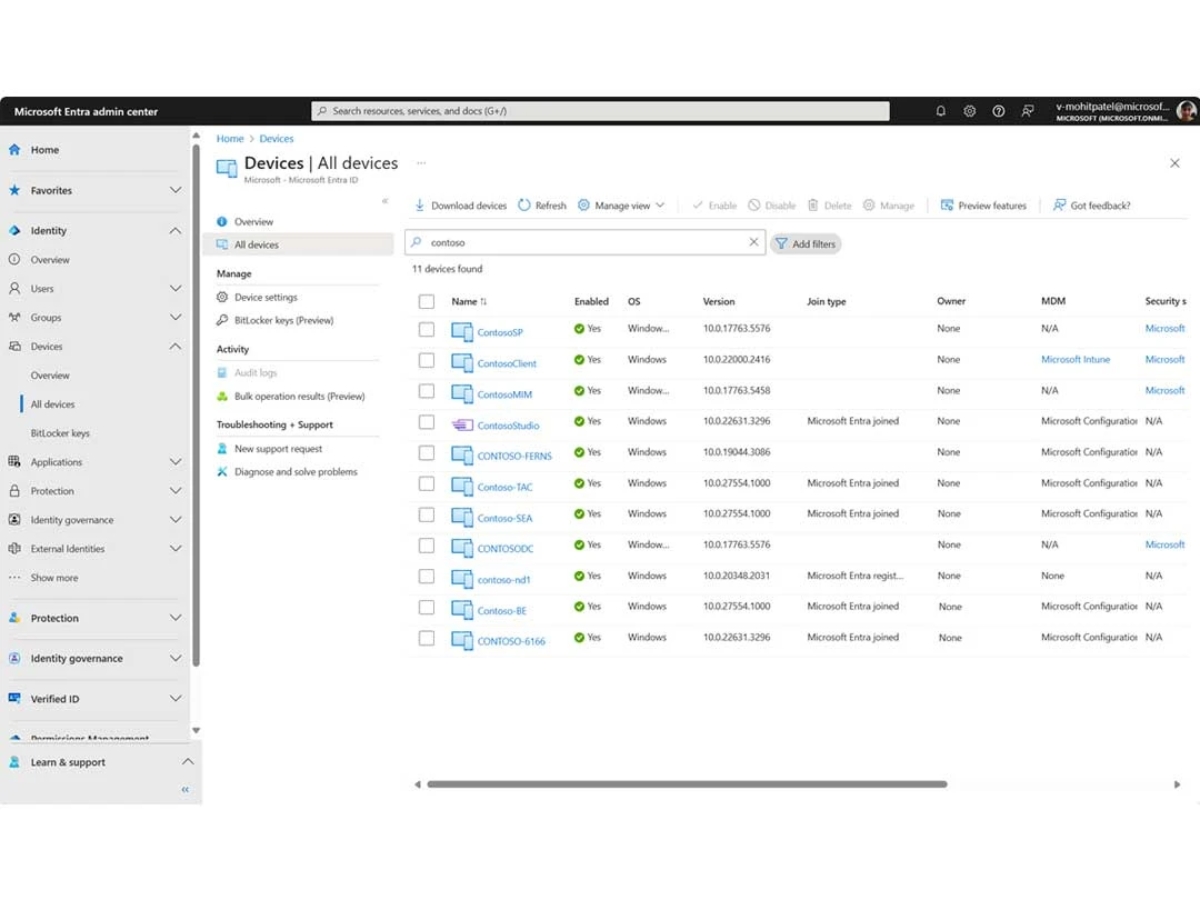Open the Microsoft Intune MDM link
This screenshot has width=1200, height=900.
(x=1075, y=360)
